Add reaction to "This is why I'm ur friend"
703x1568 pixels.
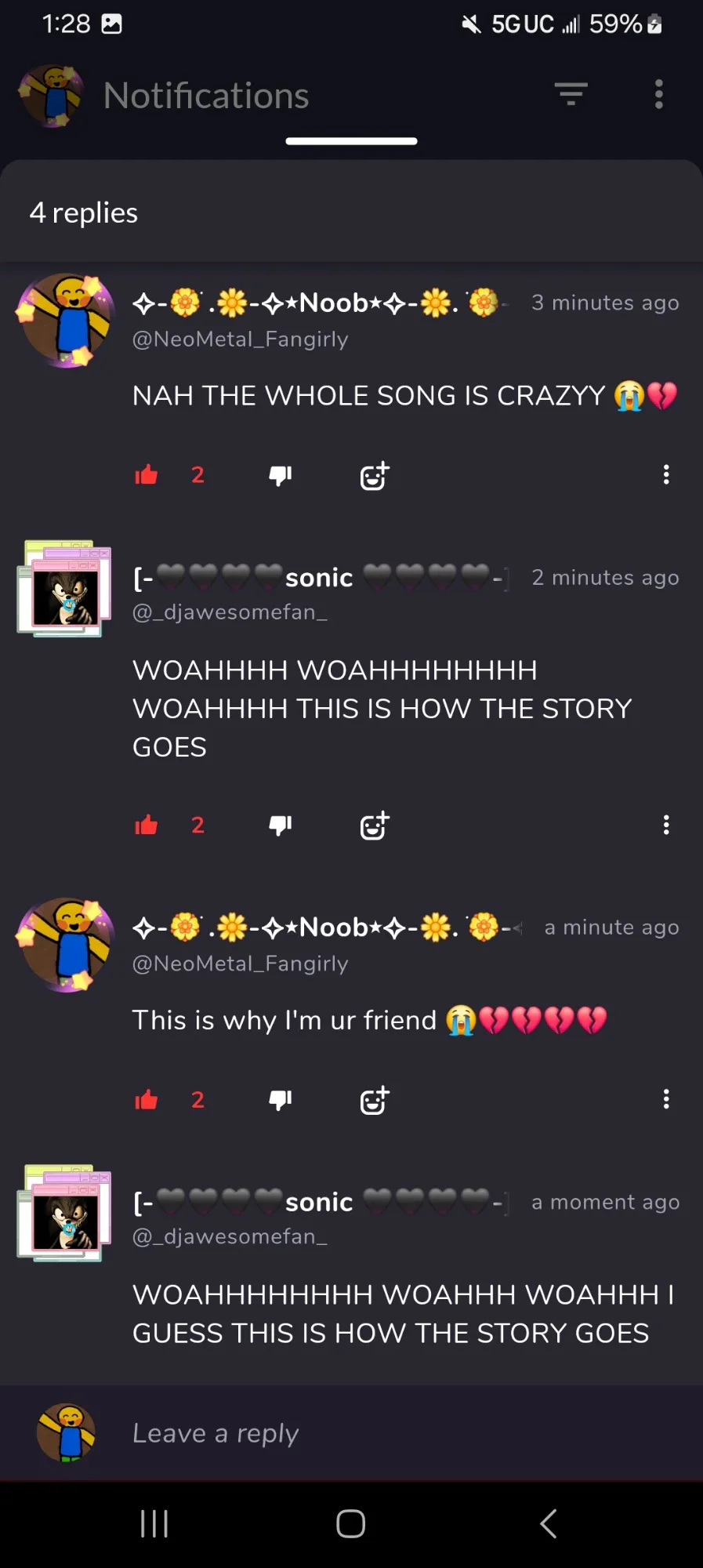(x=374, y=1100)
